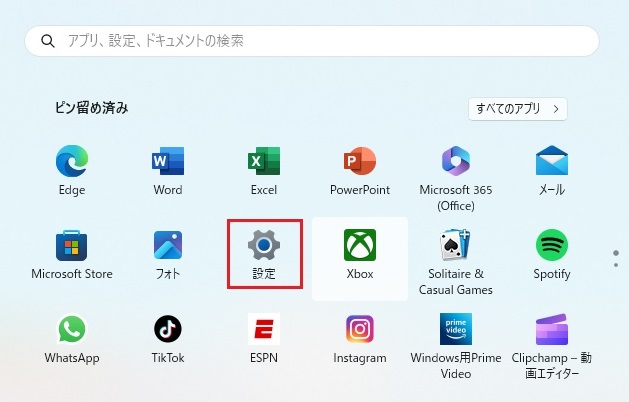Open Solitaire & Casual Games
Viewport: 629px width, 402px height.
click(x=456, y=263)
